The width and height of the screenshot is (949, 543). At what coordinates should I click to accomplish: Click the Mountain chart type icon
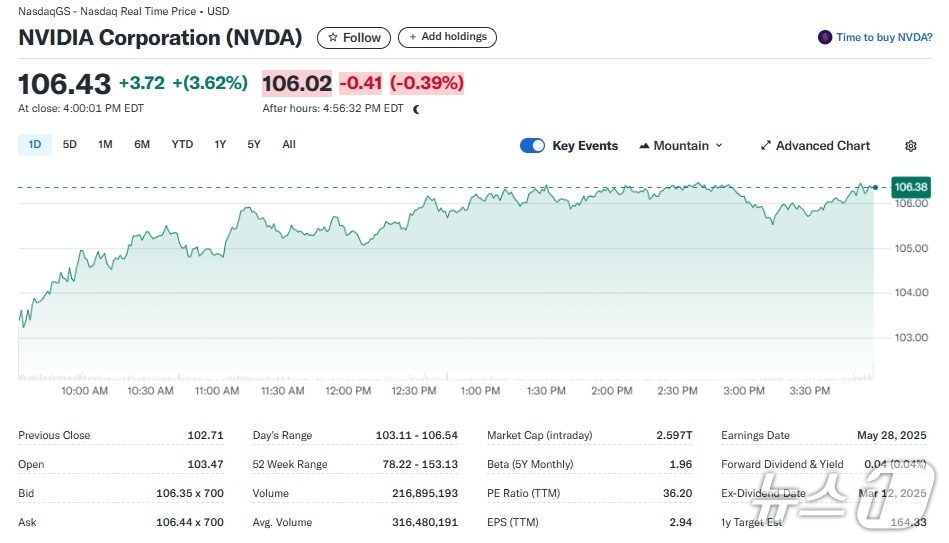pyautogui.click(x=644, y=146)
